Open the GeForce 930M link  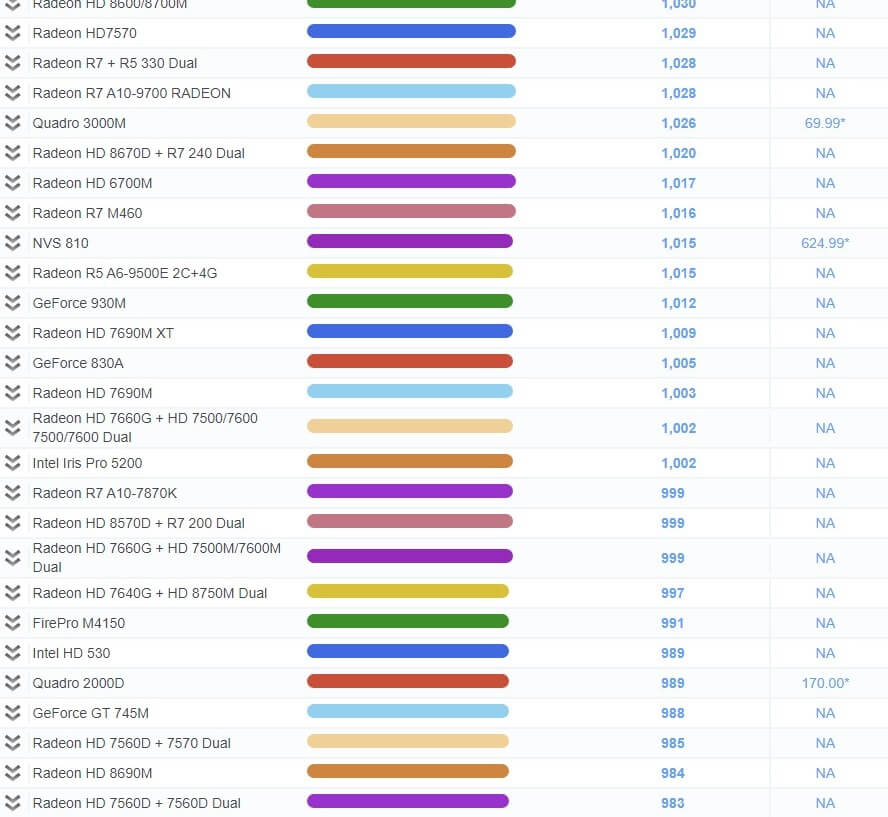79,303
